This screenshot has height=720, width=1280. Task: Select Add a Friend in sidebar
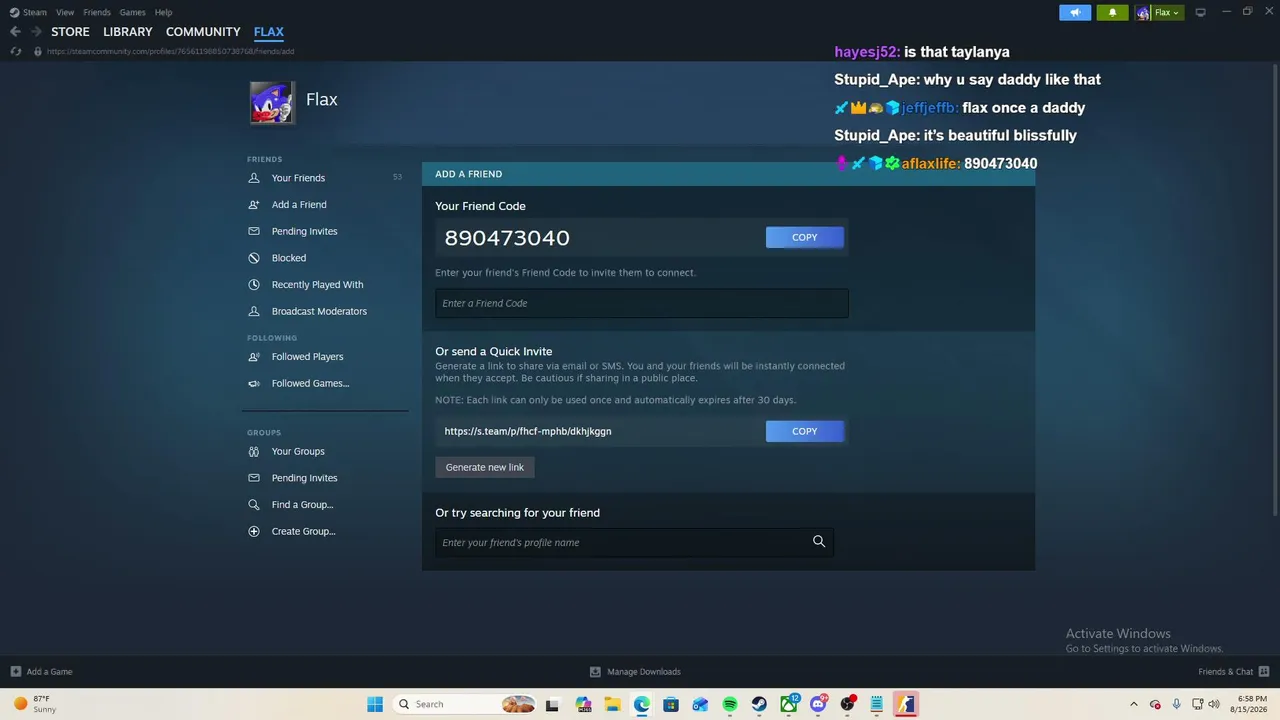pyautogui.click(x=299, y=205)
